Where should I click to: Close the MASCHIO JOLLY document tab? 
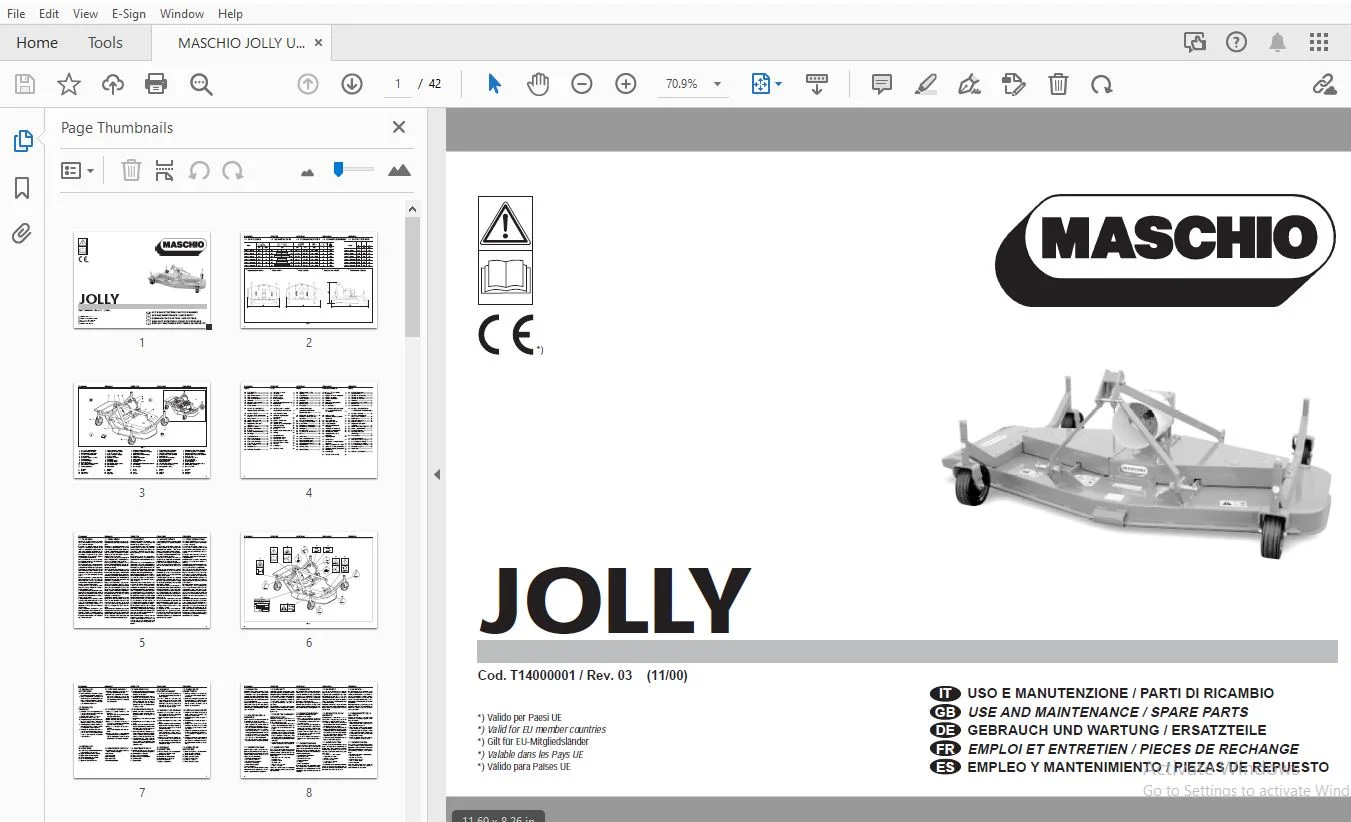(x=318, y=43)
